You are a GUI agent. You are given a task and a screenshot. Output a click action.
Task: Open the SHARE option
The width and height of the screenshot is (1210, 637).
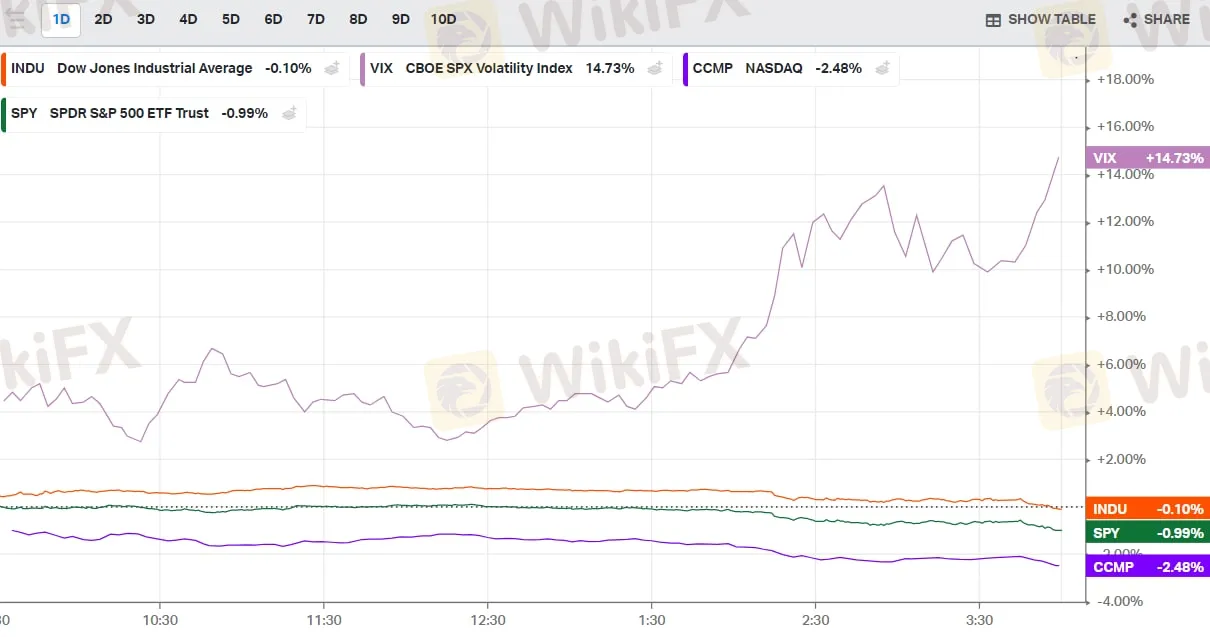click(1156, 19)
